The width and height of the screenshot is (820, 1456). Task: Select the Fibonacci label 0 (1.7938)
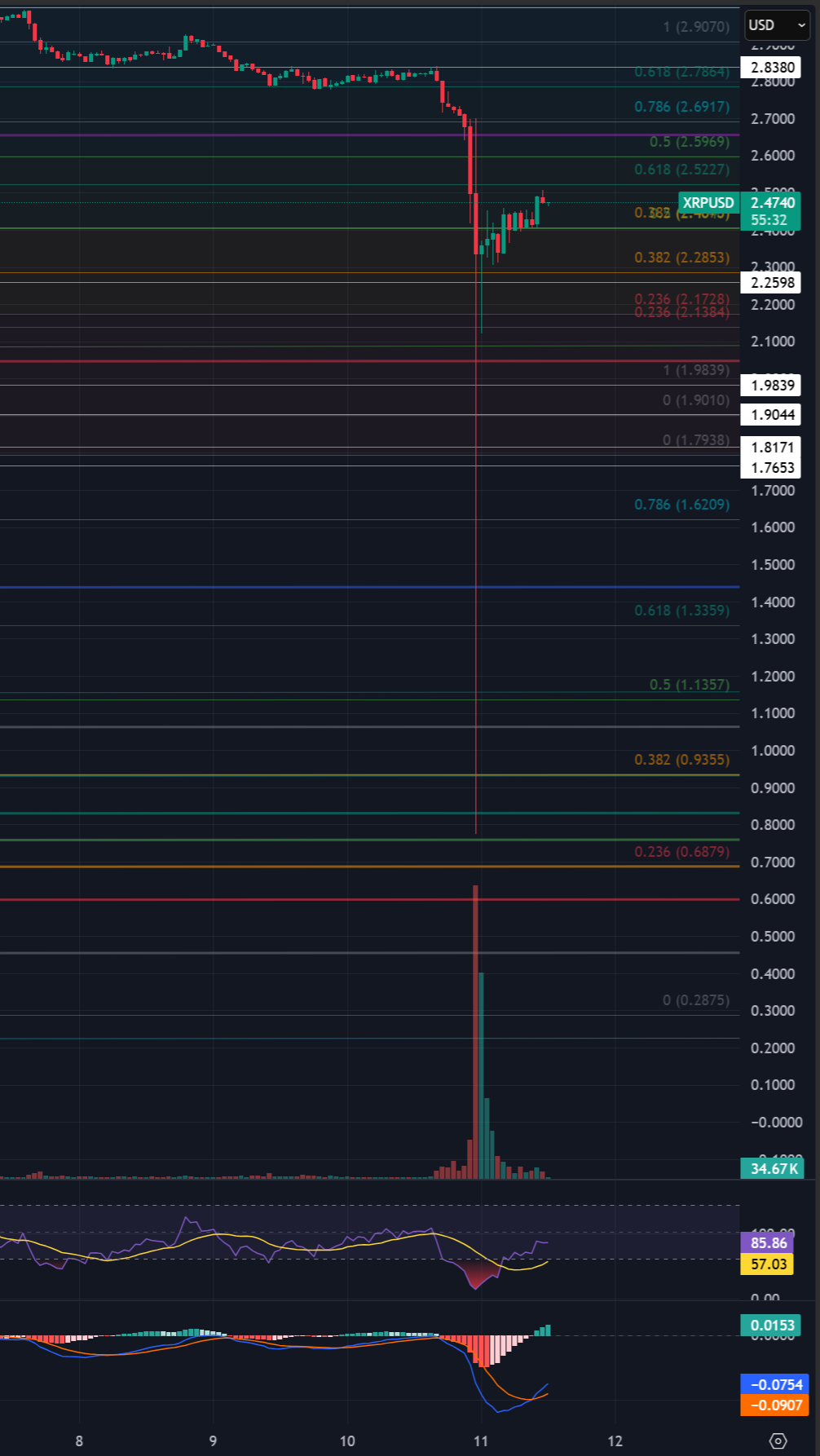point(696,440)
